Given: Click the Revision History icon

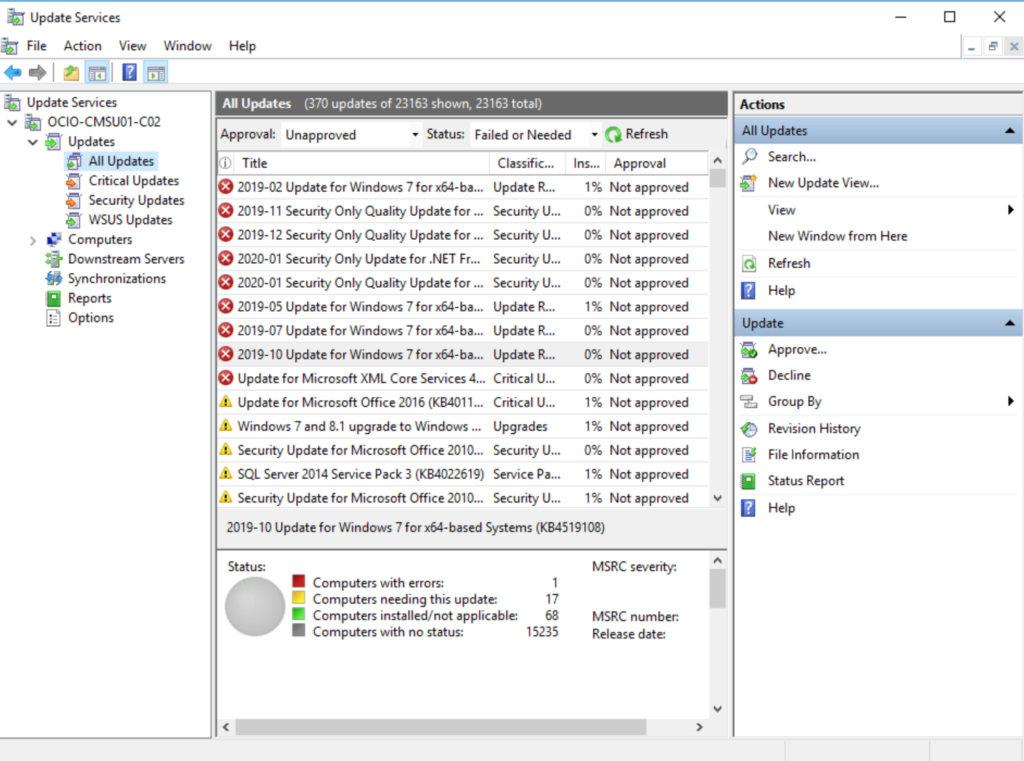Looking at the screenshot, I should tap(749, 429).
